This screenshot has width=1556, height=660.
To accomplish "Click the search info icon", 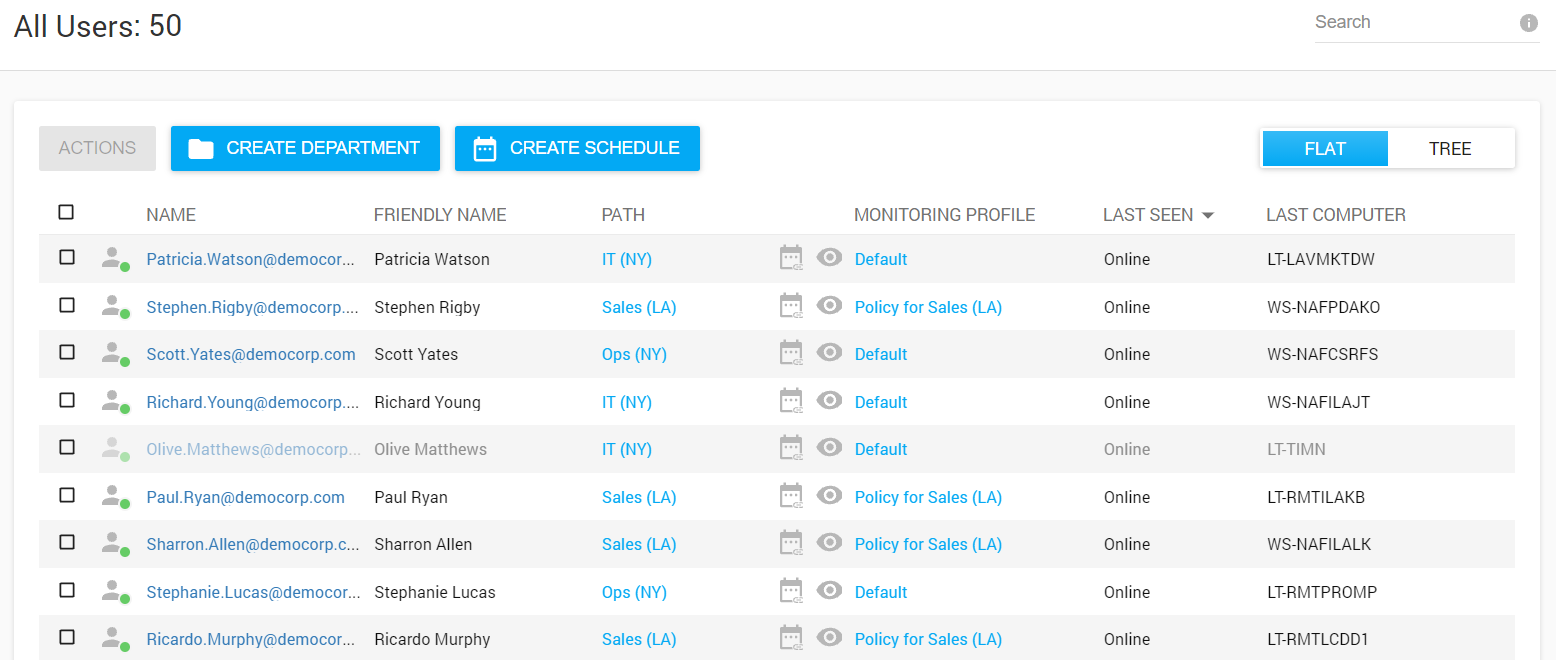I will pos(1528,23).
